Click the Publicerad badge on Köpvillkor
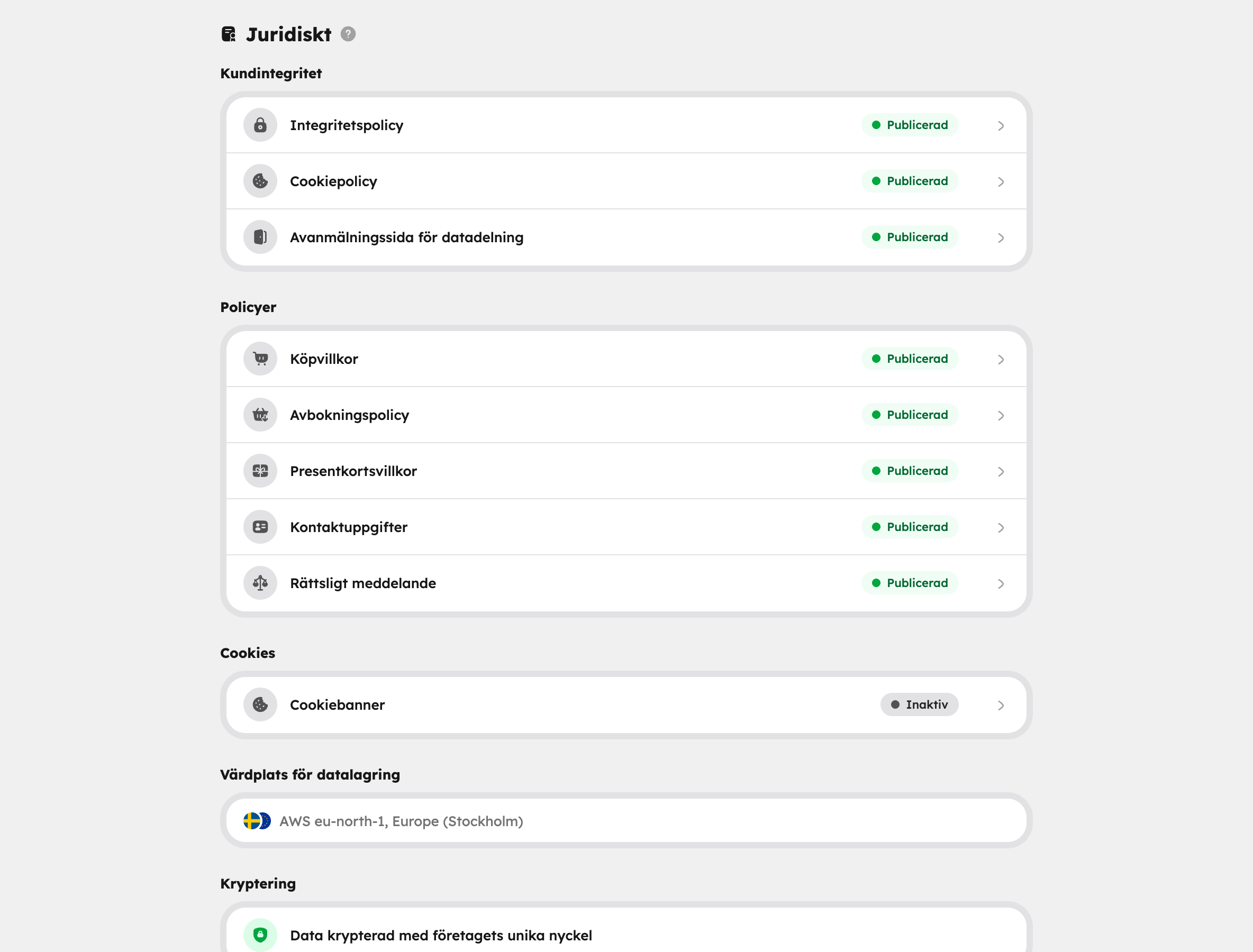This screenshot has height=952, width=1253. 910,359
